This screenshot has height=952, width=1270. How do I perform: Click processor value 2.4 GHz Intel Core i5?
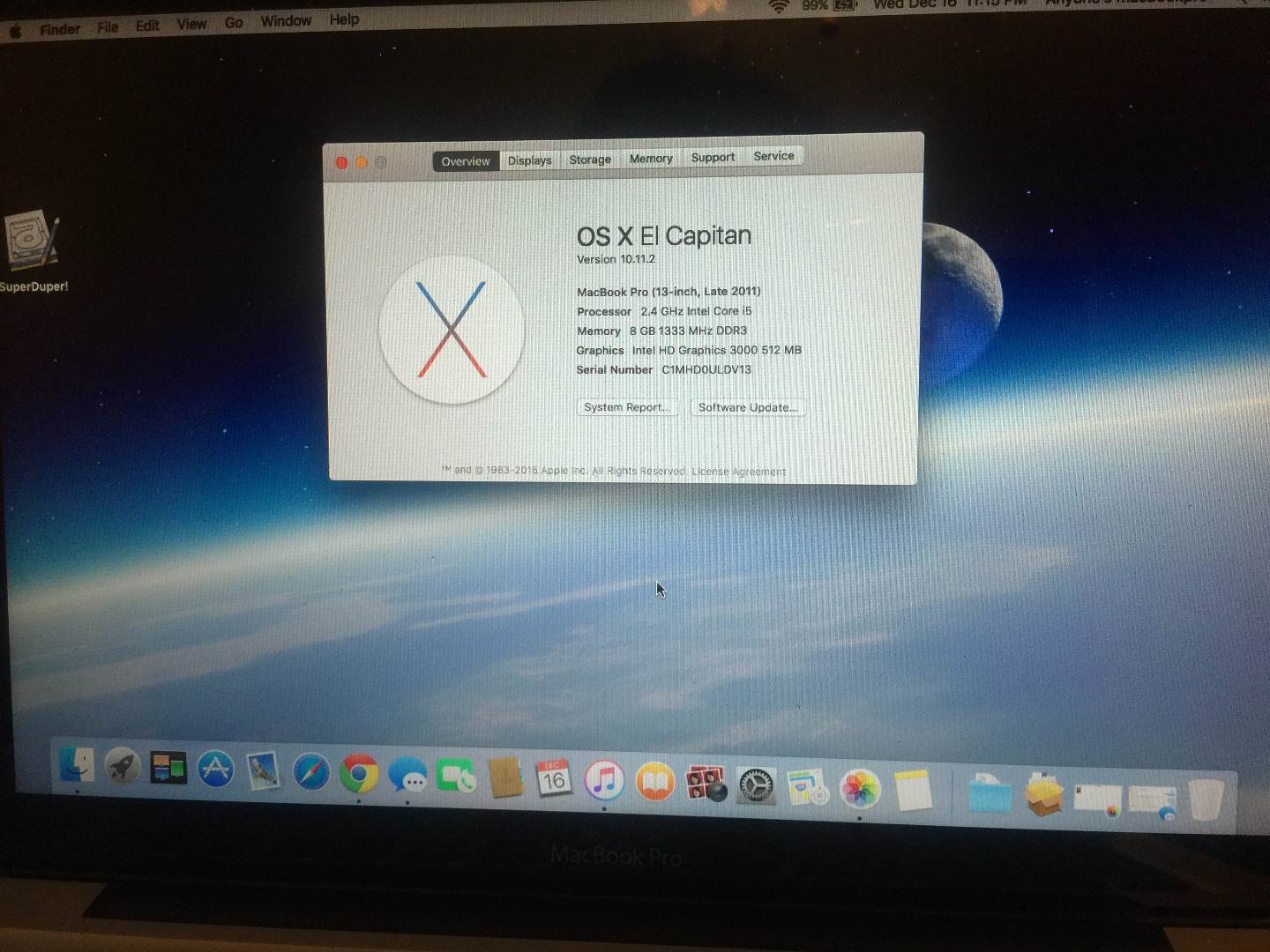[x=696, y=311]
